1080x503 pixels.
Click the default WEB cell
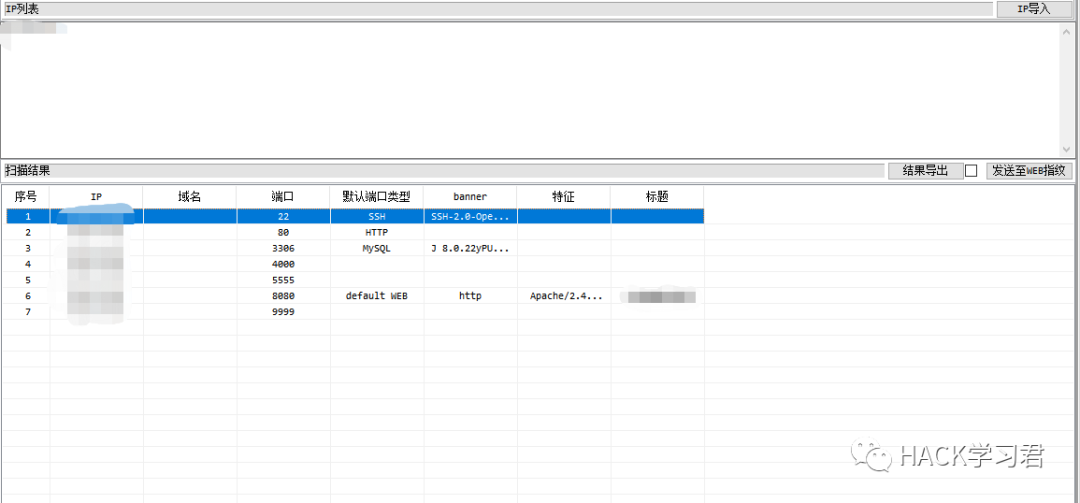pos(377,296)
